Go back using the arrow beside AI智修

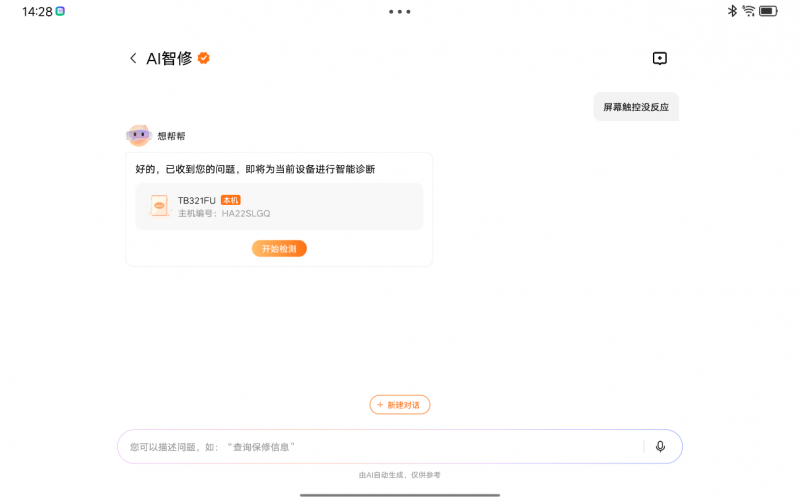click(133, 59)
